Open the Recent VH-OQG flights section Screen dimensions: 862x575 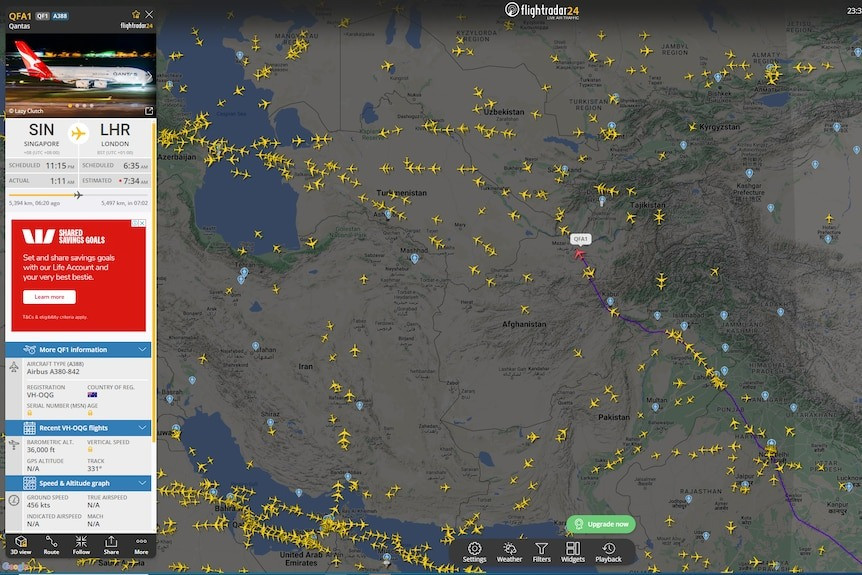(x=78, y=428)
